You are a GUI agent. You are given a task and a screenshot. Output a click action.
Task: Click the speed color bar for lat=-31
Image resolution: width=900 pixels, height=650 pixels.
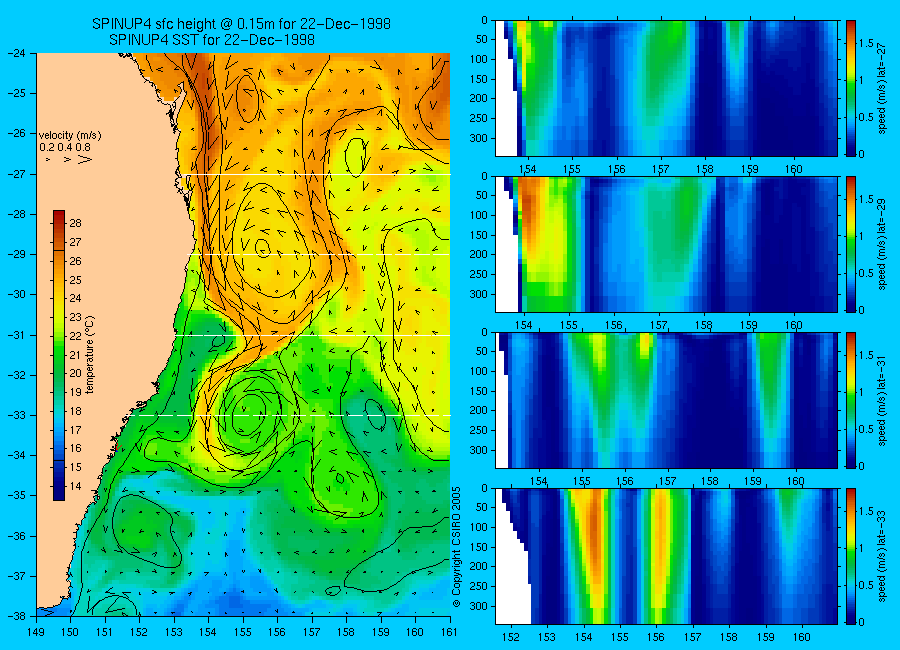pos(851,400)
